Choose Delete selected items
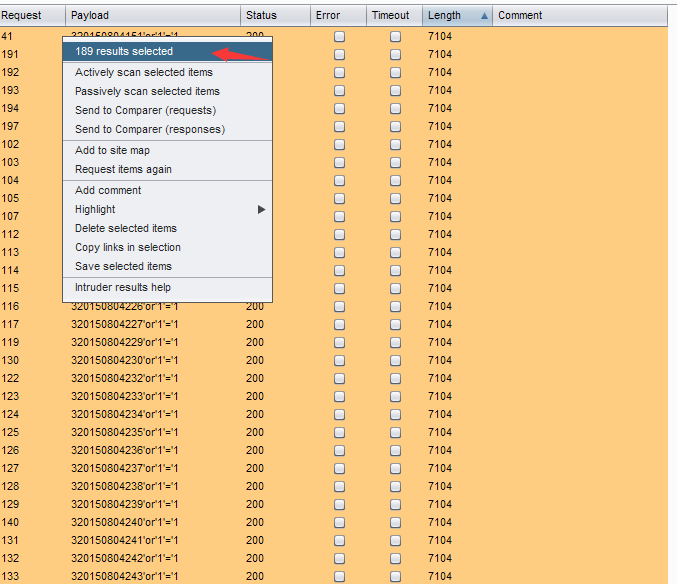Image resolution: width=677 pixels, height=584 pixels. (168, 228)
